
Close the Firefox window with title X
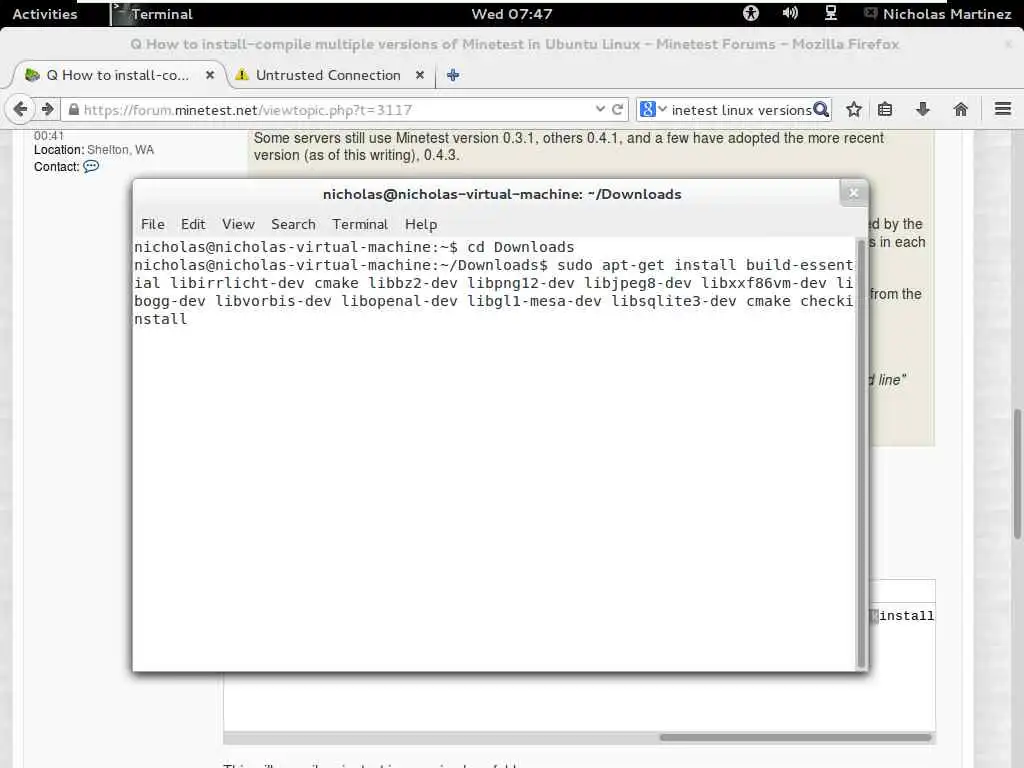tap(1009, 44)
